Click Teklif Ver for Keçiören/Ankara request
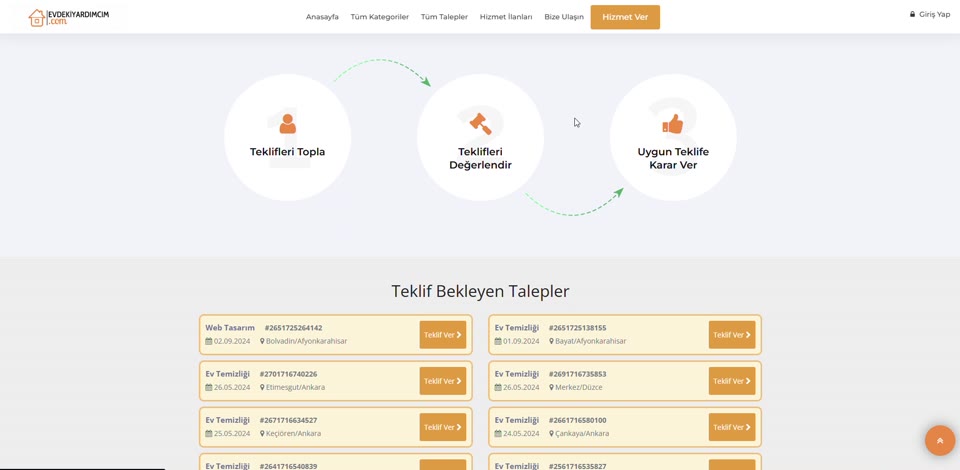The width and height of the screenshot is (960, 470). coord(443,427)
